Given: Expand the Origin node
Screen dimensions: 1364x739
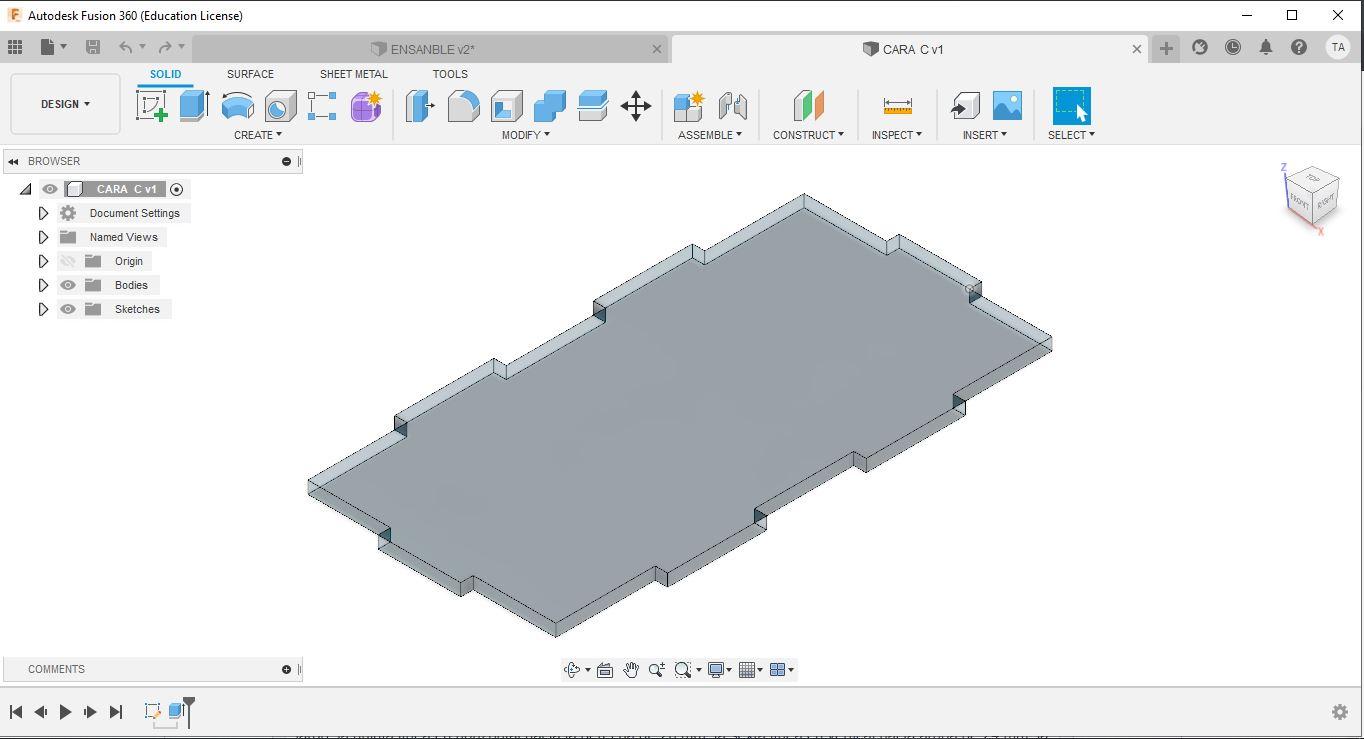Looking at the screenshot, I should (43, 261).
